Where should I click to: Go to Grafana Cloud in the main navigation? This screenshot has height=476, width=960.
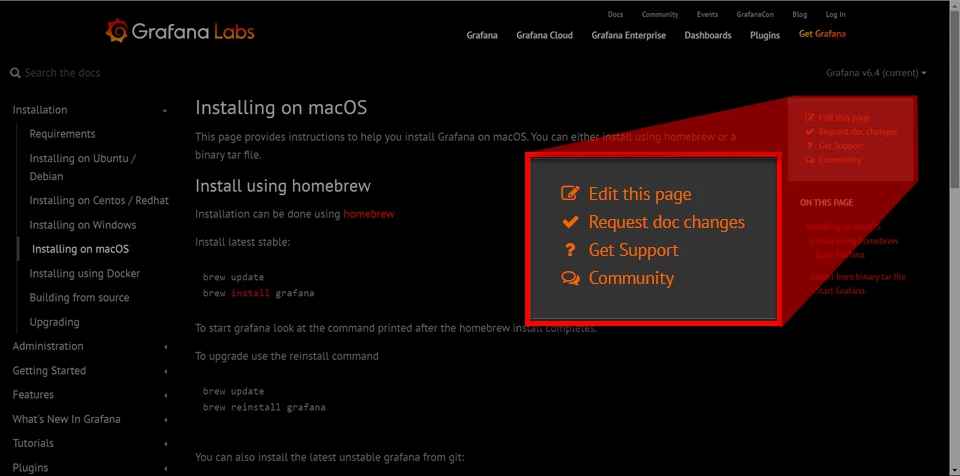(x=544, y=35)
